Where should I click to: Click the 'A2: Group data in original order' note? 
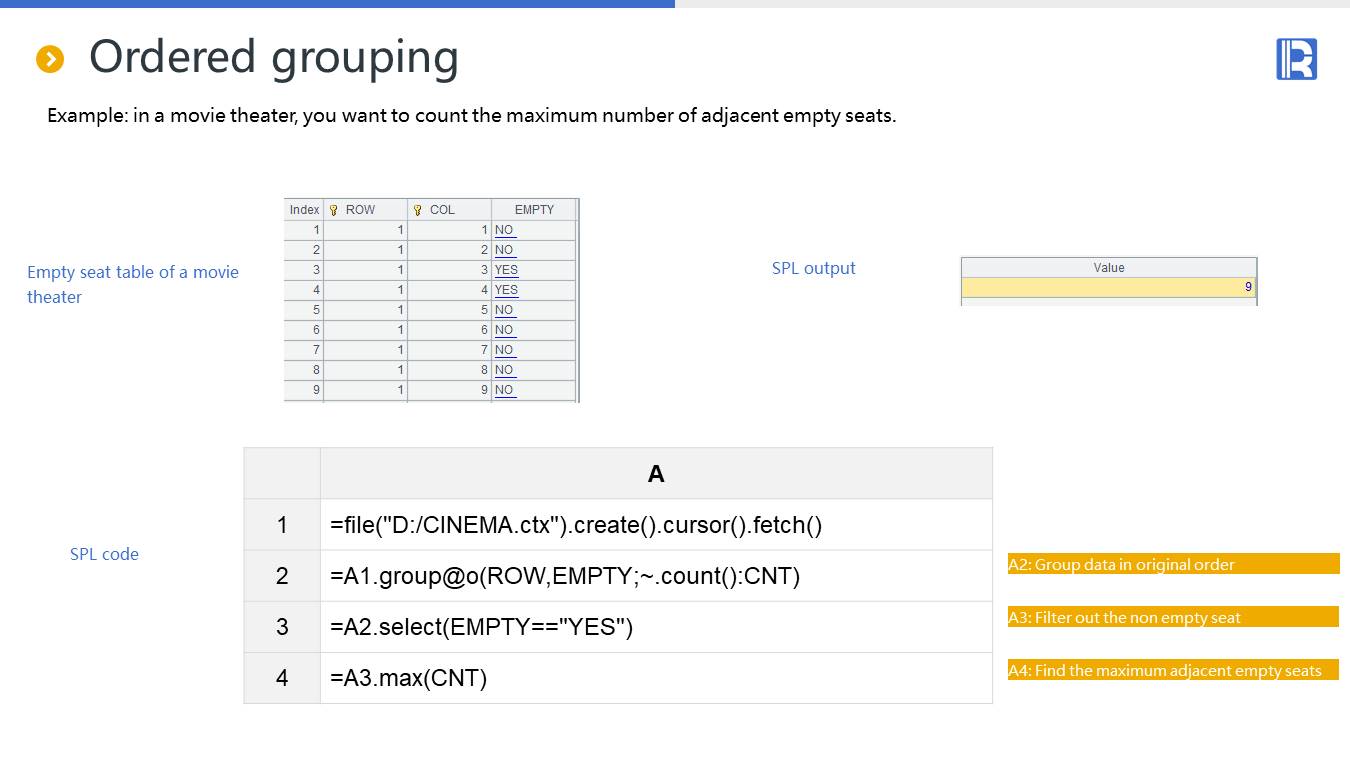pyautogui.click(x=1173, y=565)
